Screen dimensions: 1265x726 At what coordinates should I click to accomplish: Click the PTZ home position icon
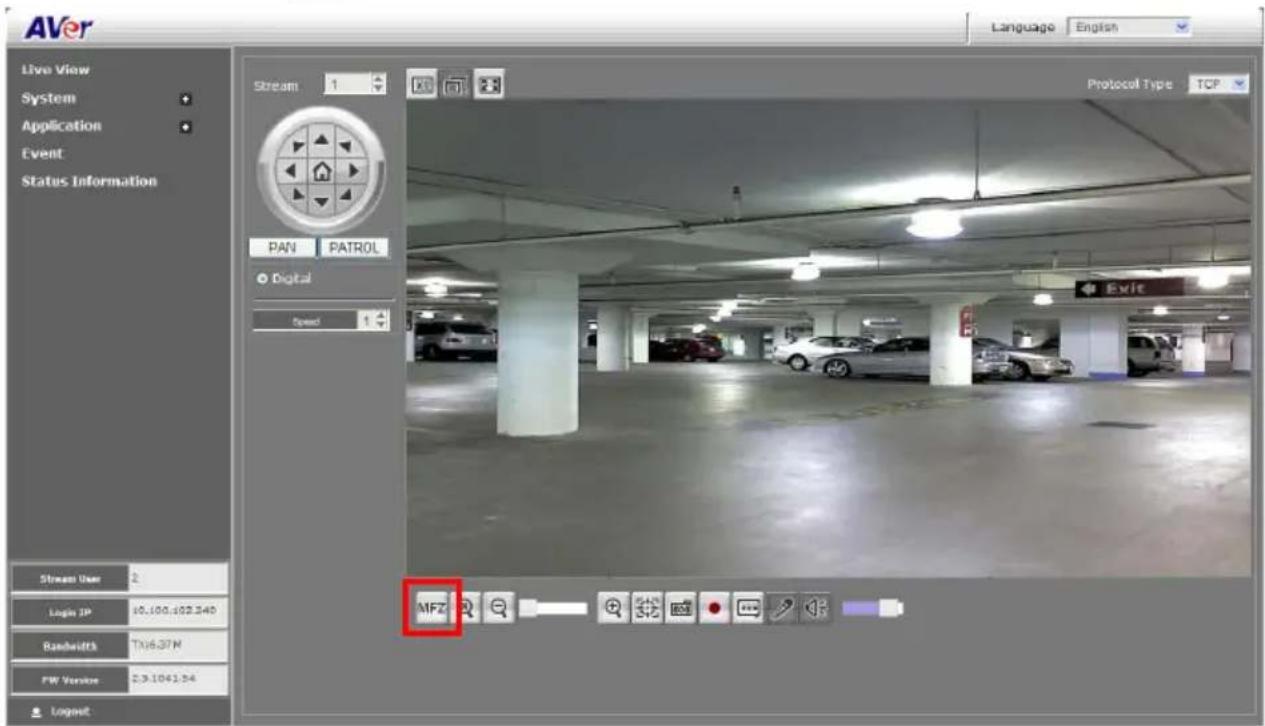tap(322, 173)
